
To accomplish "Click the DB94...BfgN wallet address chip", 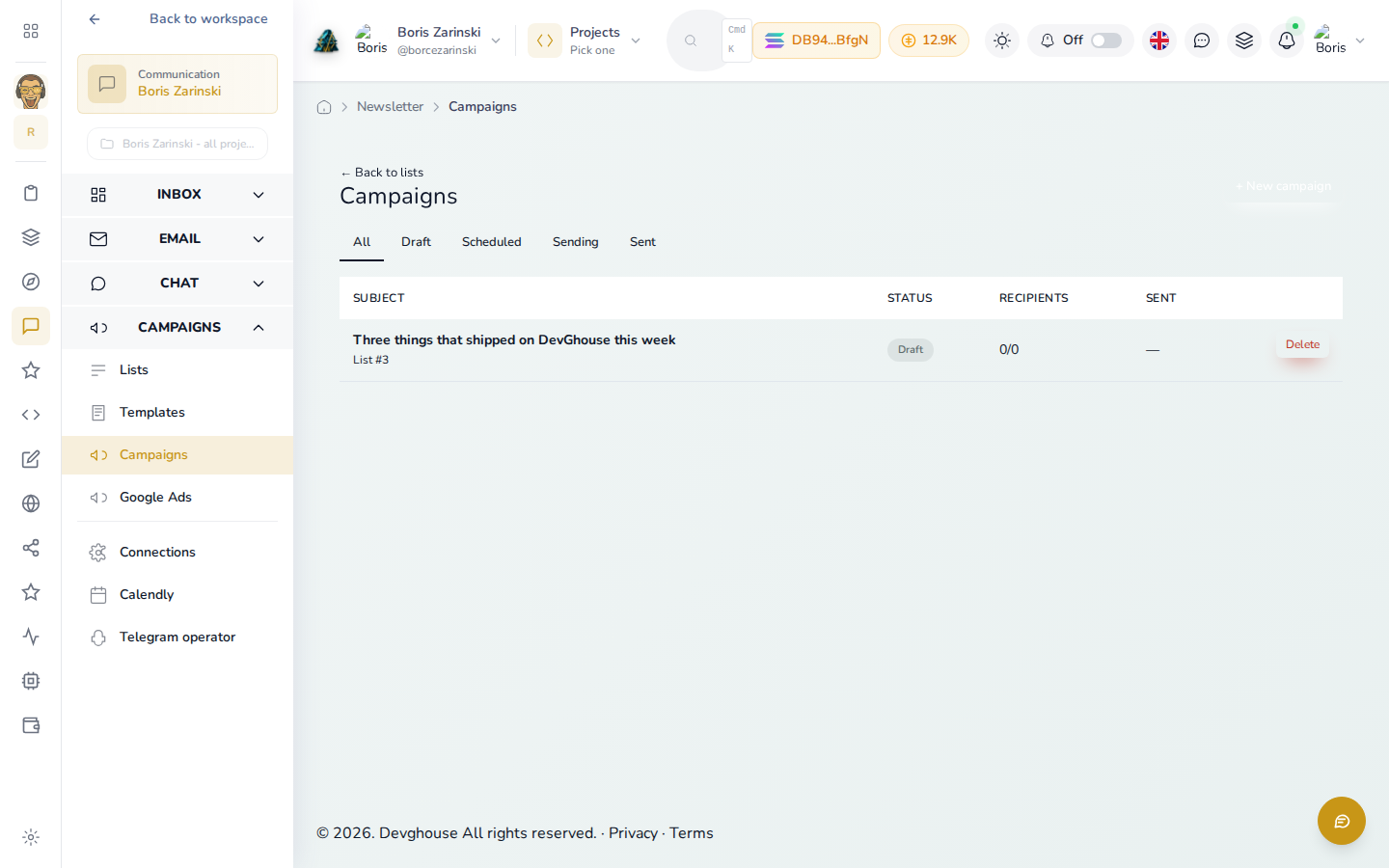I will tap(816, 41).
